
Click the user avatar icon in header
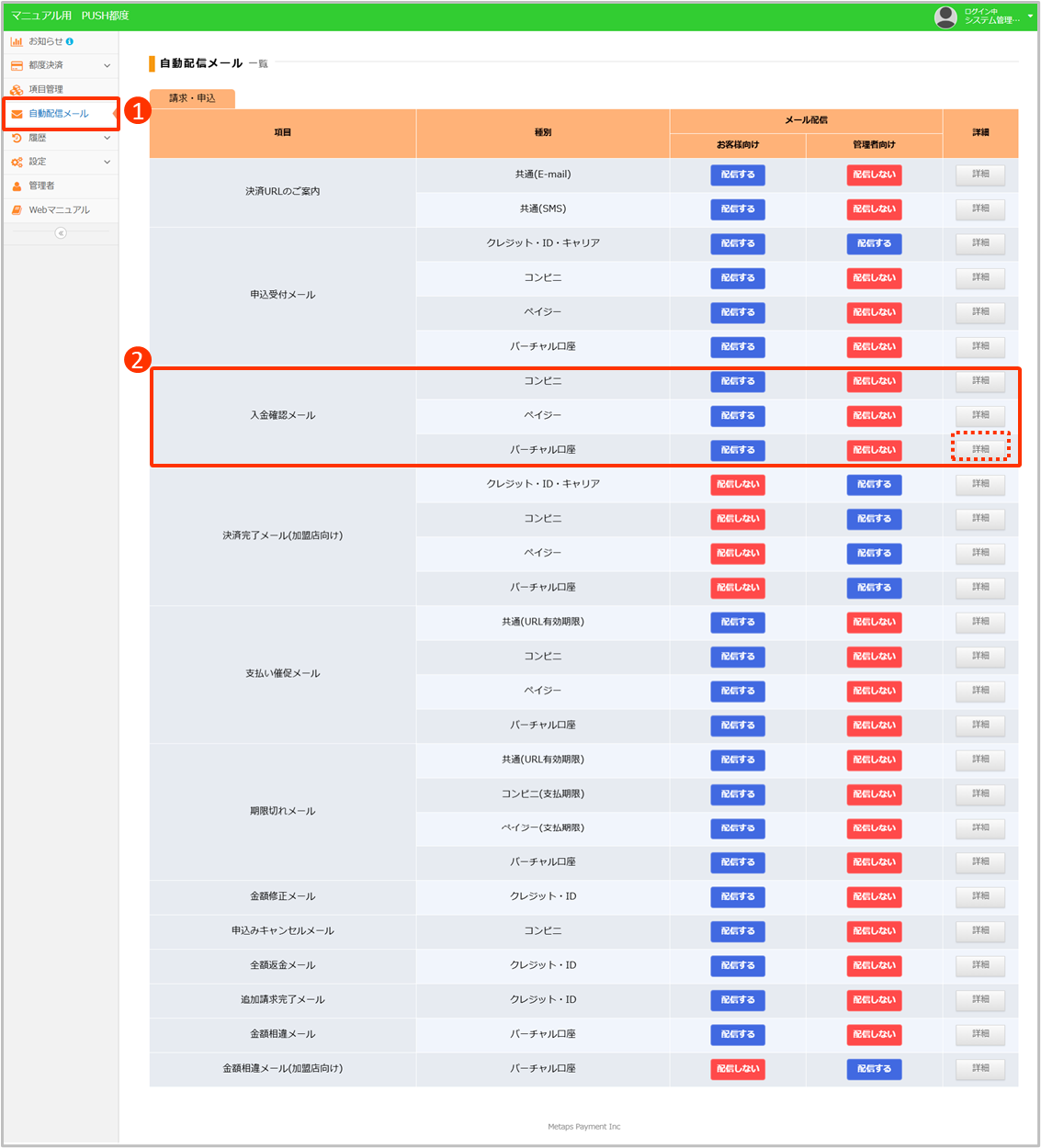[945, 17]
